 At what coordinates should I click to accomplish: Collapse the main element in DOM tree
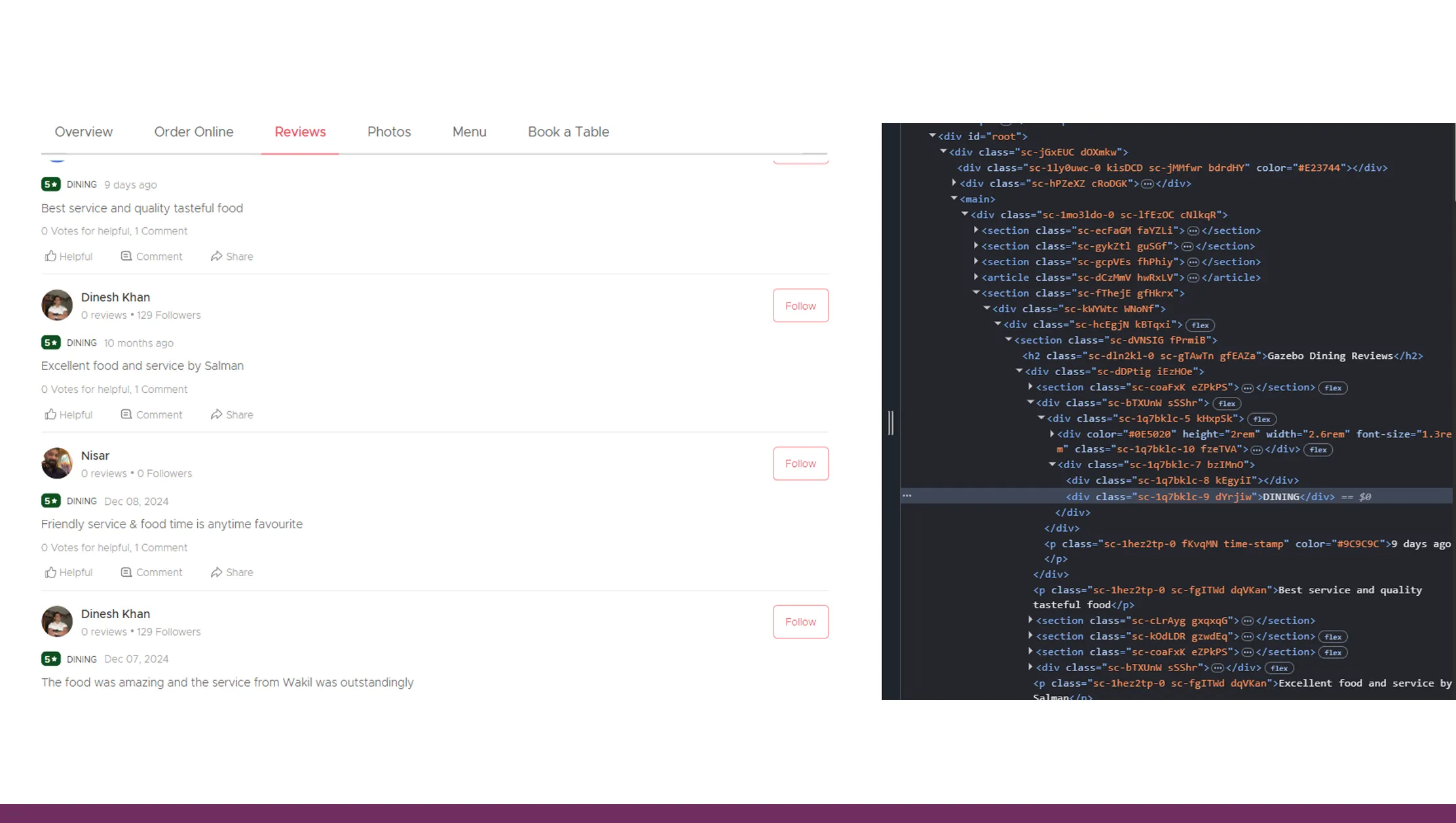[x=954, y=198]
